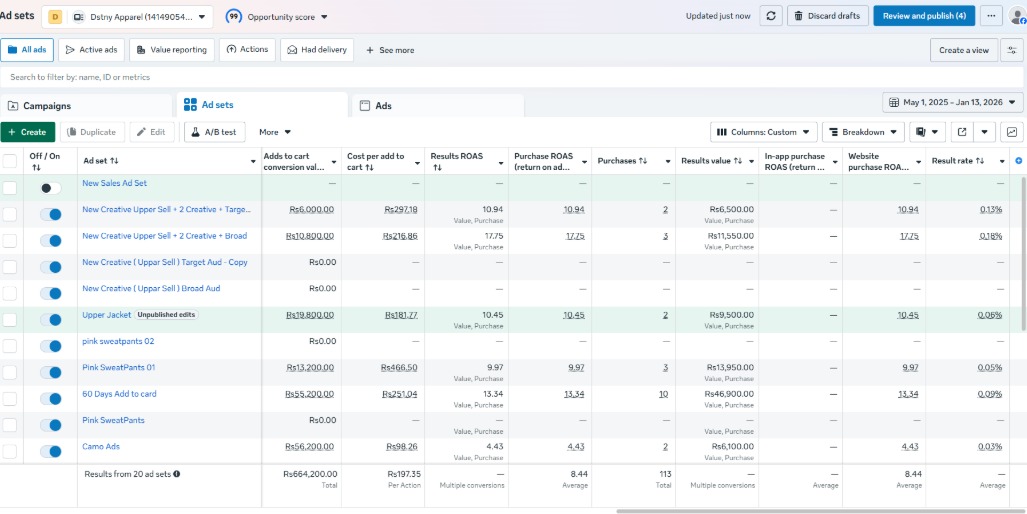Open the profile avatar menu
This screenshot has height=514, width=1027.
pyautogui.click(x=1017, y=16)
